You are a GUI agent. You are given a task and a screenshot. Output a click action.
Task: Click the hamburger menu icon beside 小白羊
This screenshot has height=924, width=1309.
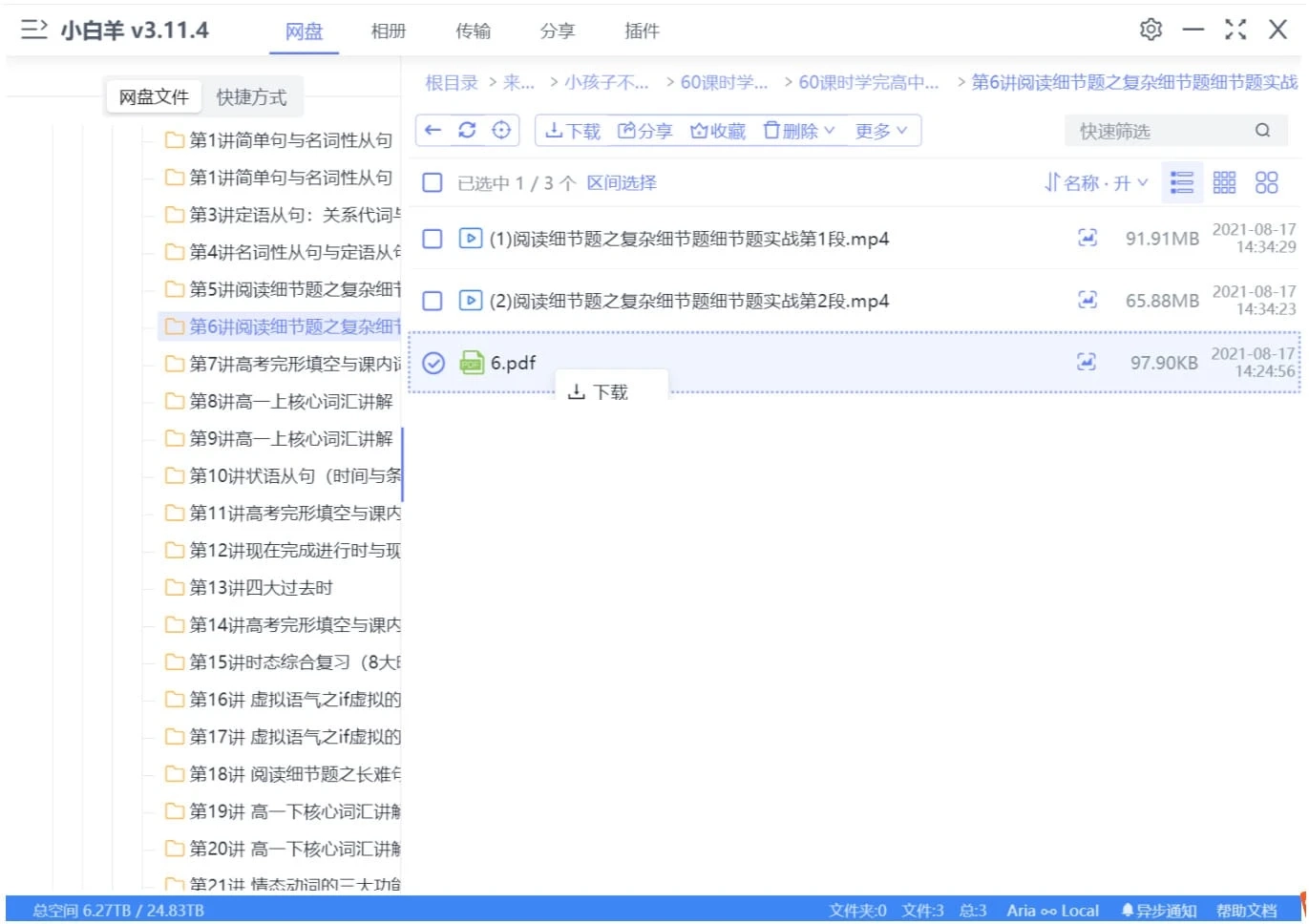pos(34,30)
